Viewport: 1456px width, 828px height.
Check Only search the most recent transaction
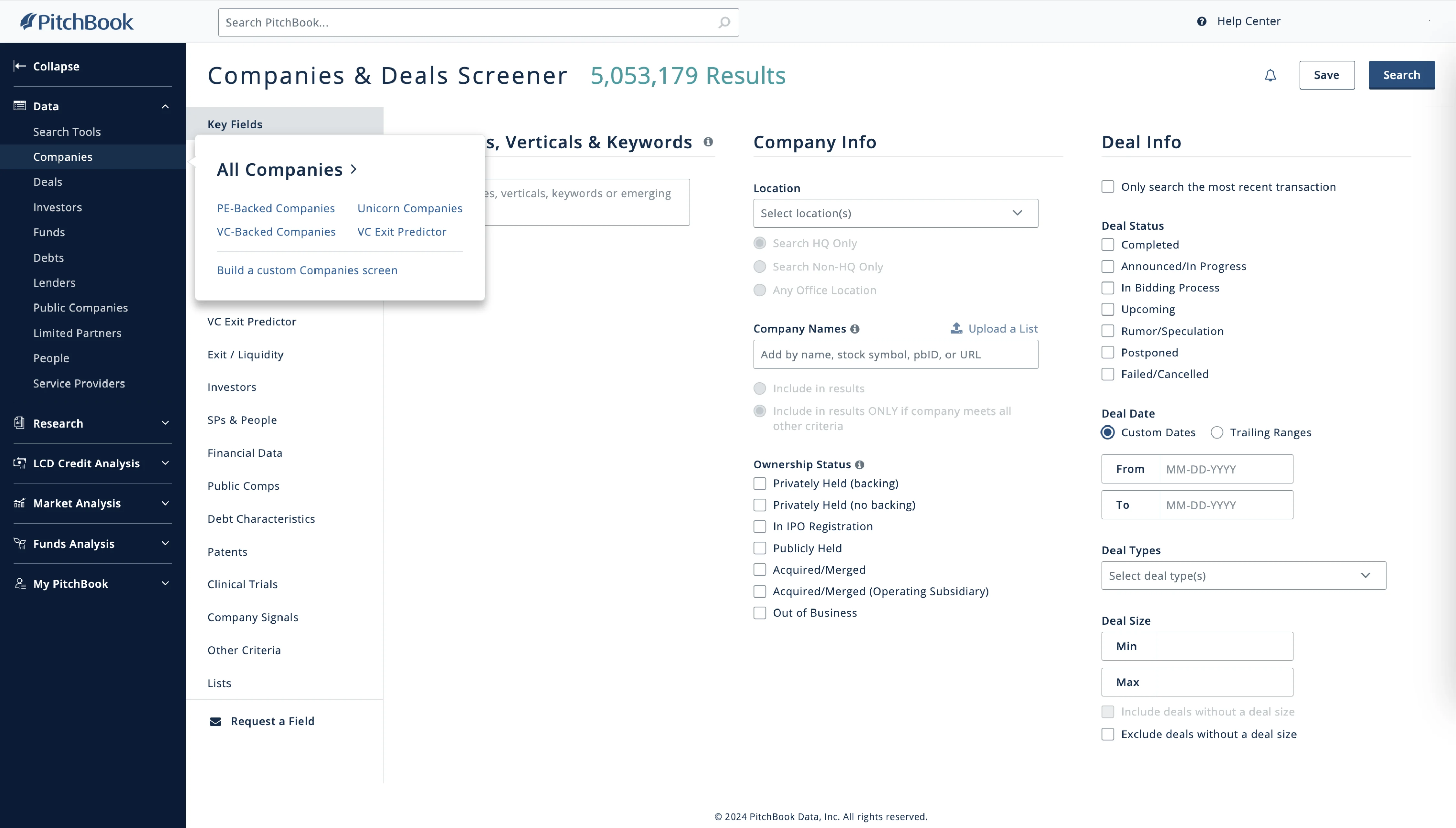pos(1107,186)
